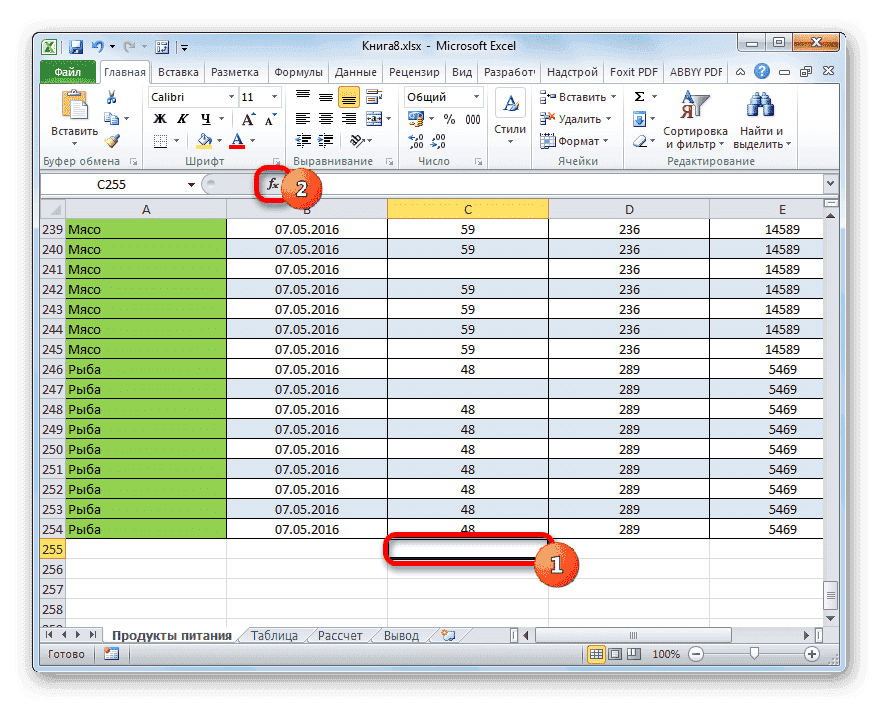This screenshot has height=705, width=879.
Task: Toggle underline (Ч) formatting
Action: point(206,119)
